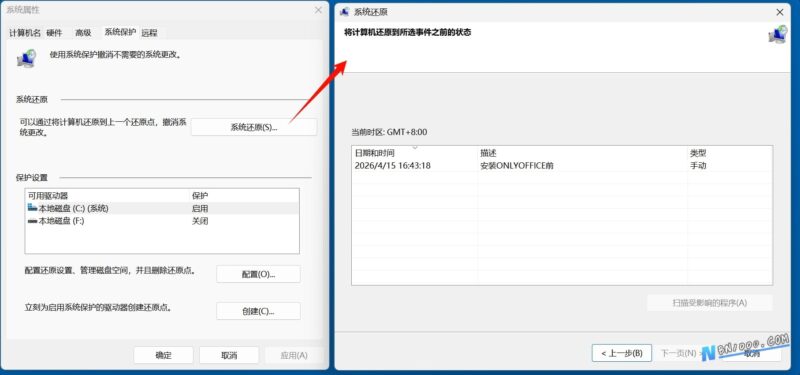The image size is (800, 375).
Task: Click the < 上一步(B) button
Action: pyautogui.click(x=621, y=353)
